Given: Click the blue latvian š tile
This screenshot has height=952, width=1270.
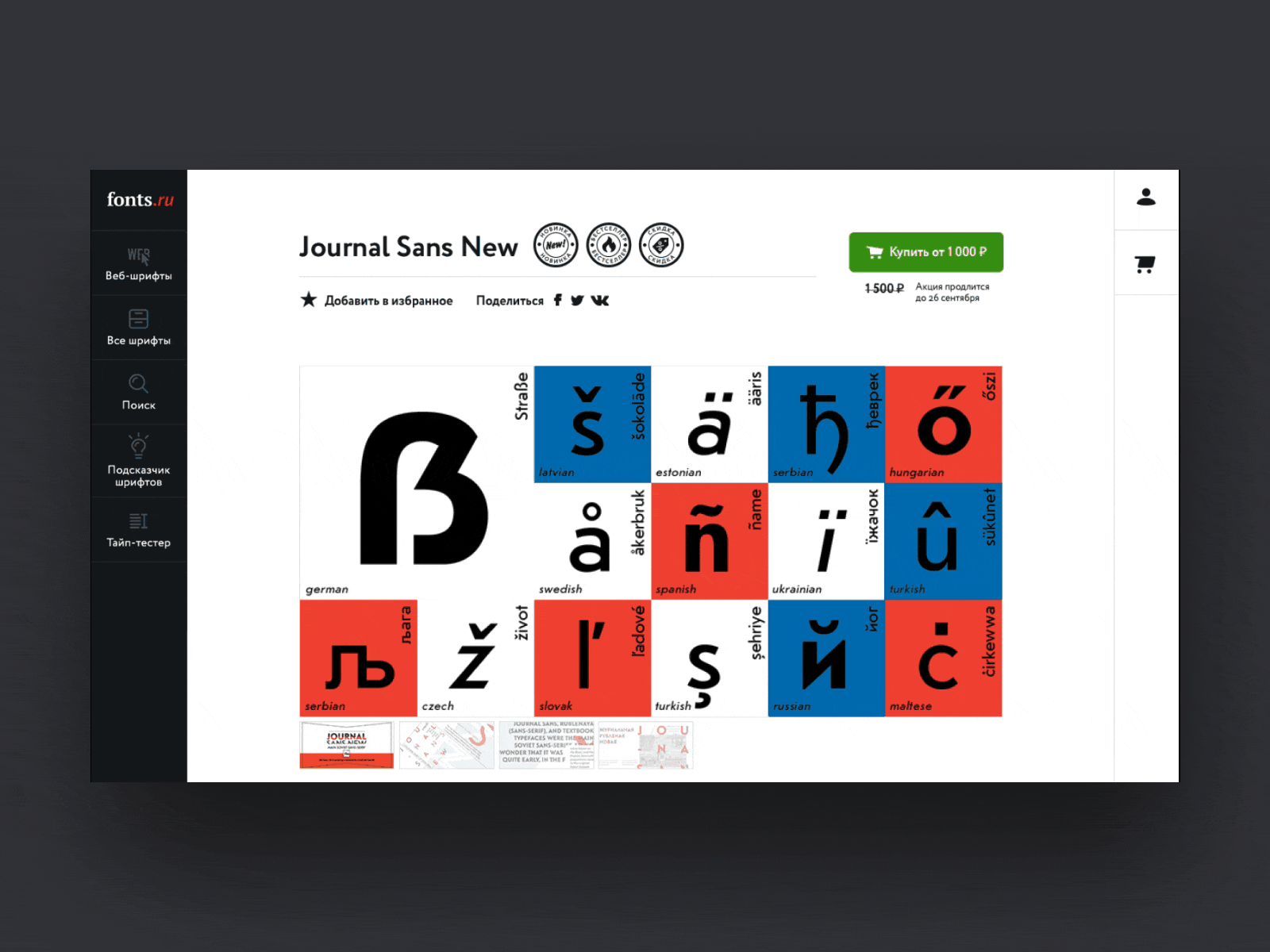Looking at the screenshot, I should click(x=592, y=424).
